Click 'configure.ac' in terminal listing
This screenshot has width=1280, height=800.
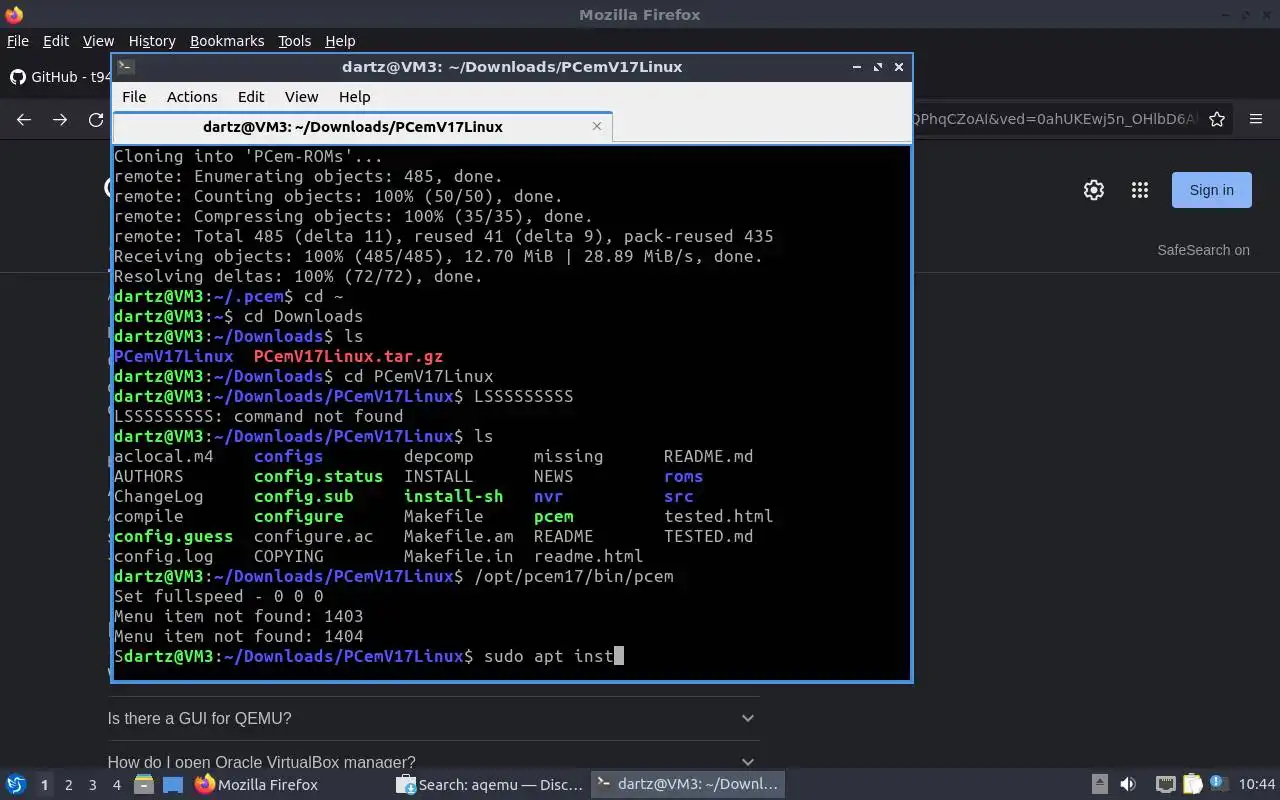313,536
